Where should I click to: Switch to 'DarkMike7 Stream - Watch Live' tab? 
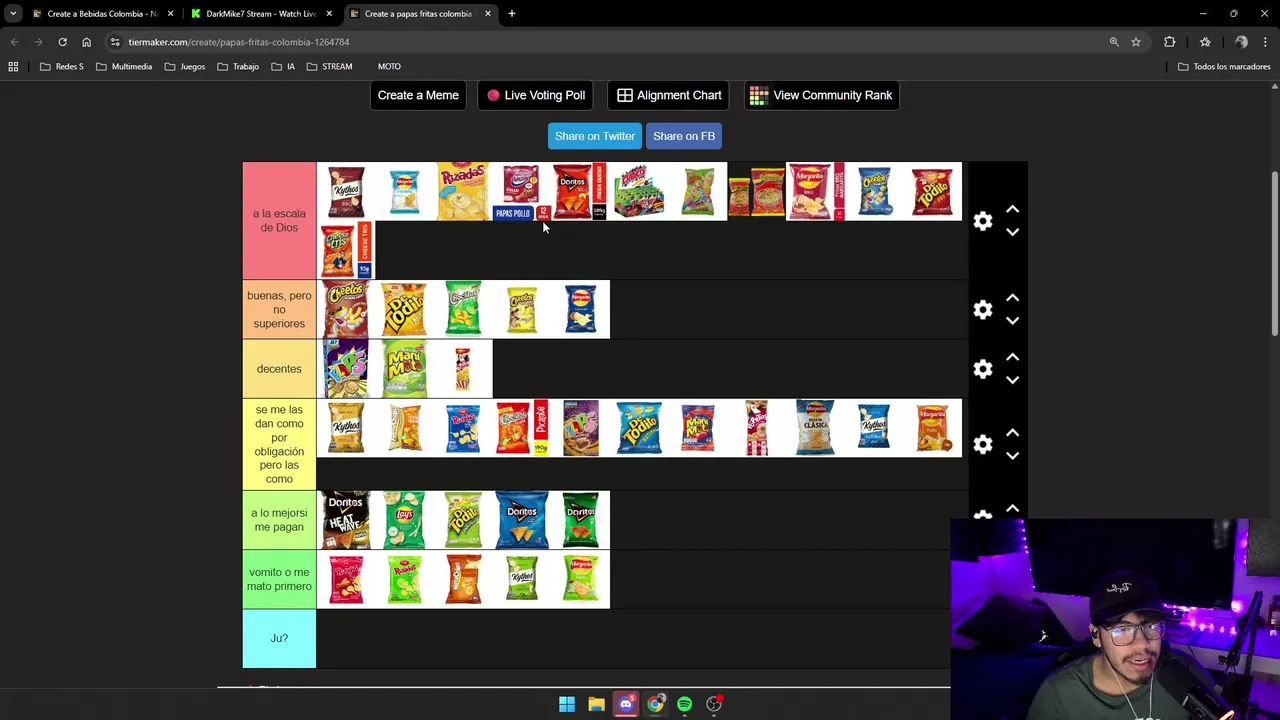click(x=260, y=14)
